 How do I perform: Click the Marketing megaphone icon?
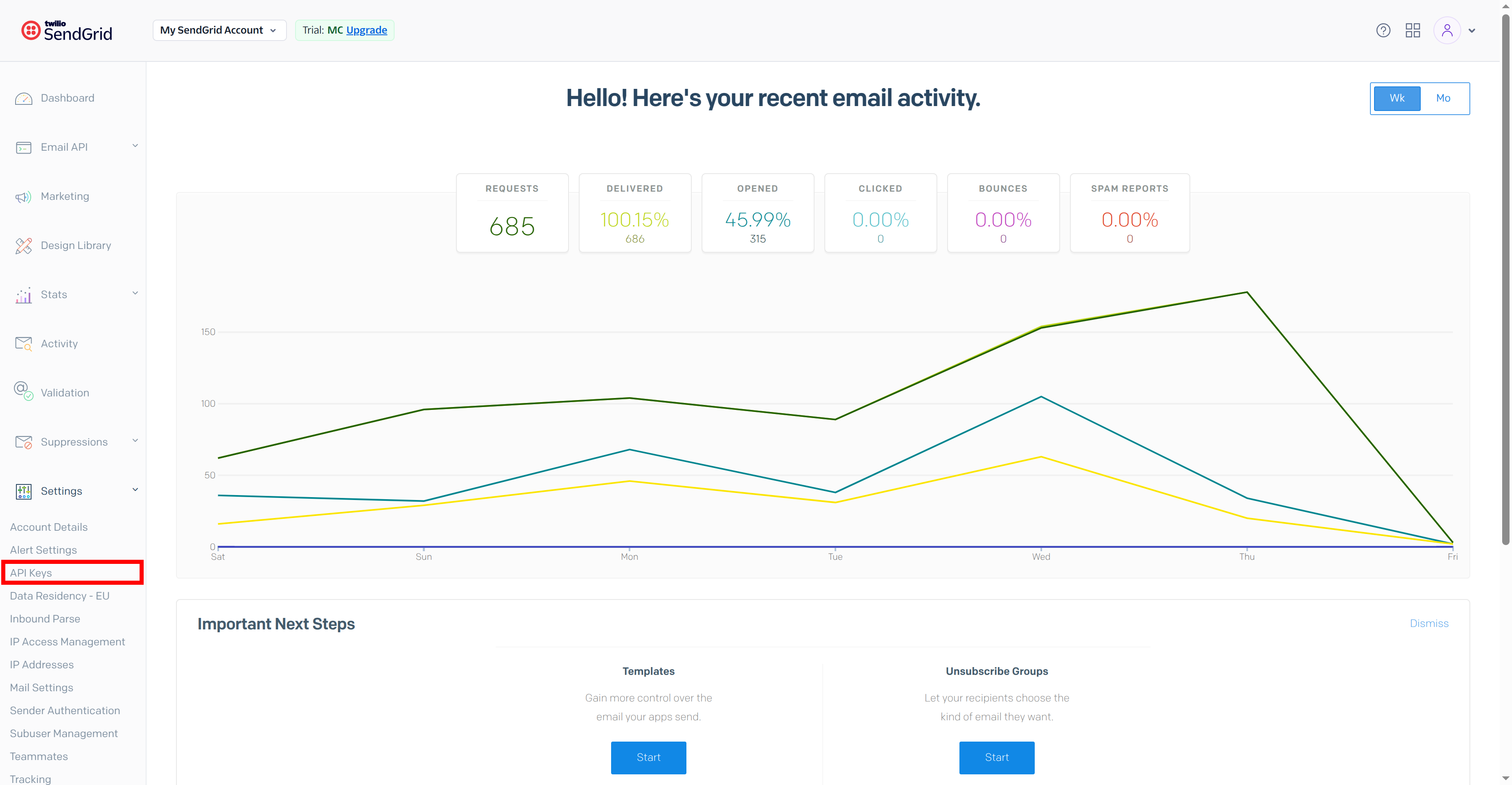coord(23,197)
